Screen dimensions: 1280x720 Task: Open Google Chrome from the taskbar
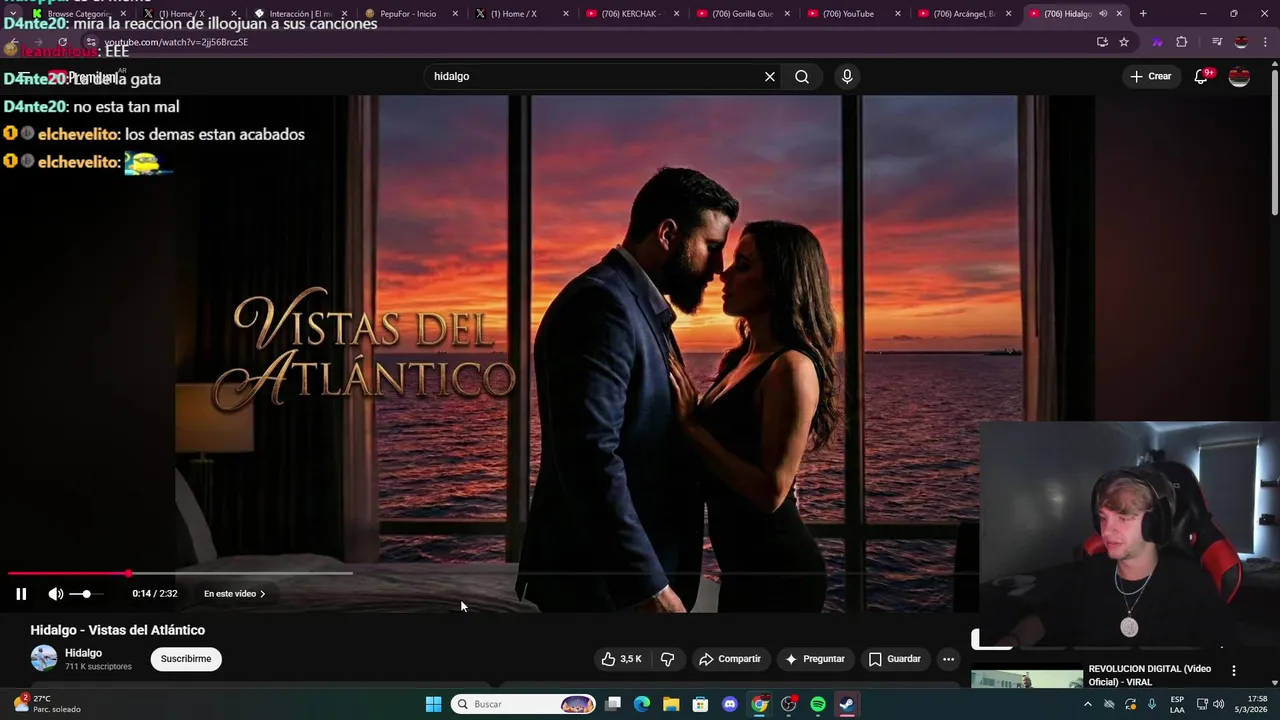760,704
